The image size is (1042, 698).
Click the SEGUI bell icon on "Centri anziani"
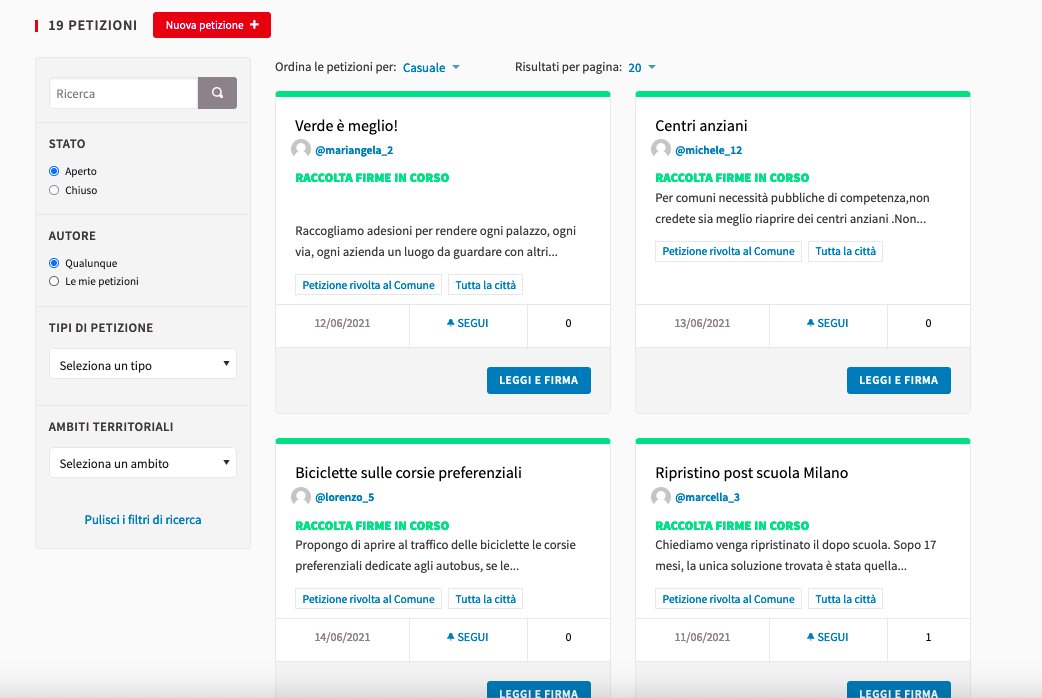coord(811,323)
